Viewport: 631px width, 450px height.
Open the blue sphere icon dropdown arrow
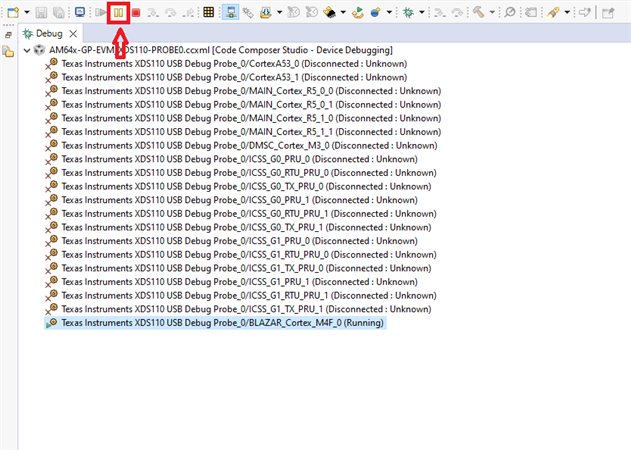point(389,12)
